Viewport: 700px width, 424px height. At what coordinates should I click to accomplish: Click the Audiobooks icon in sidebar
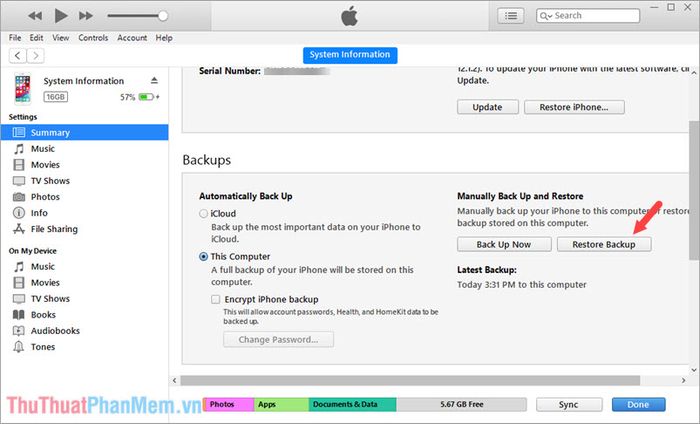click(x=19, y=331)
